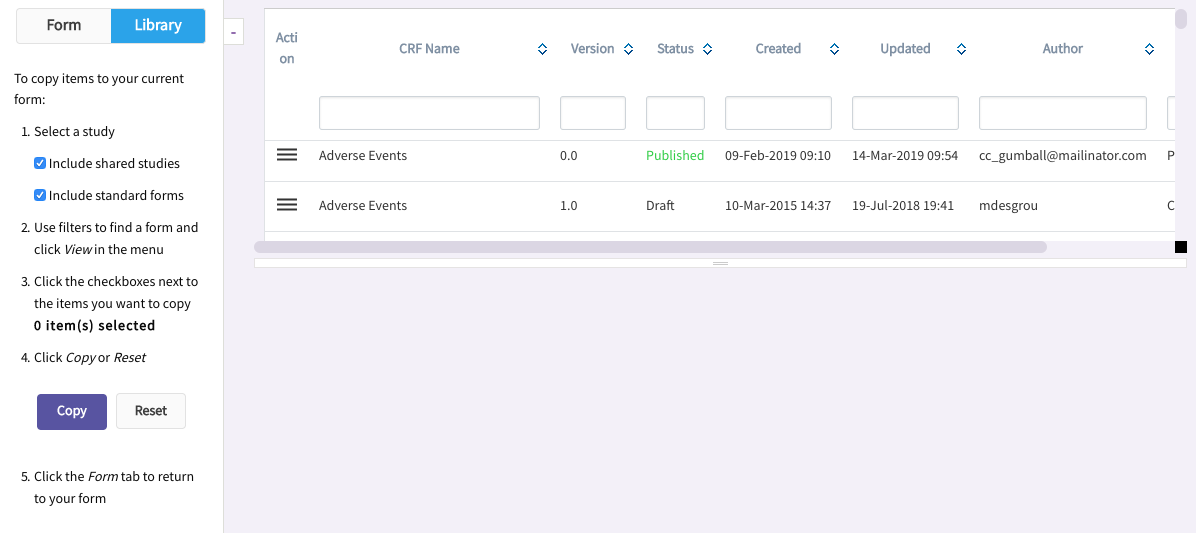Image resolution: width=1196 pixels, height=533 pixels.
Task: Sort table by Author column
Action: point(1150,49)
